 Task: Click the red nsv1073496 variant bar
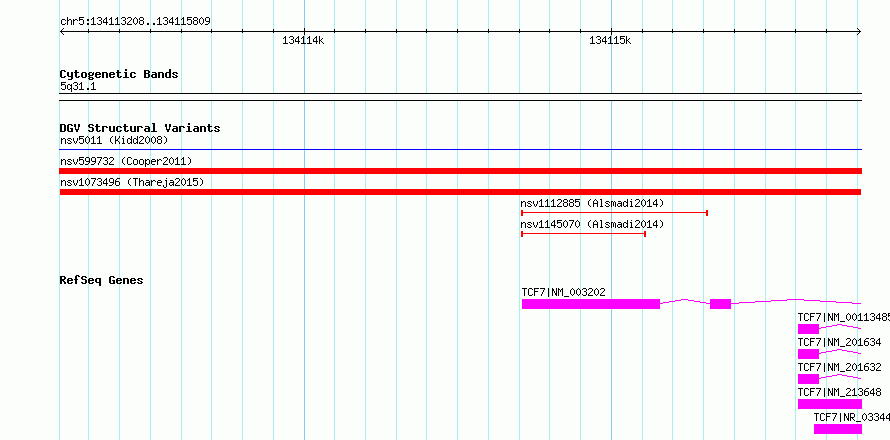(x=460, y=192)
